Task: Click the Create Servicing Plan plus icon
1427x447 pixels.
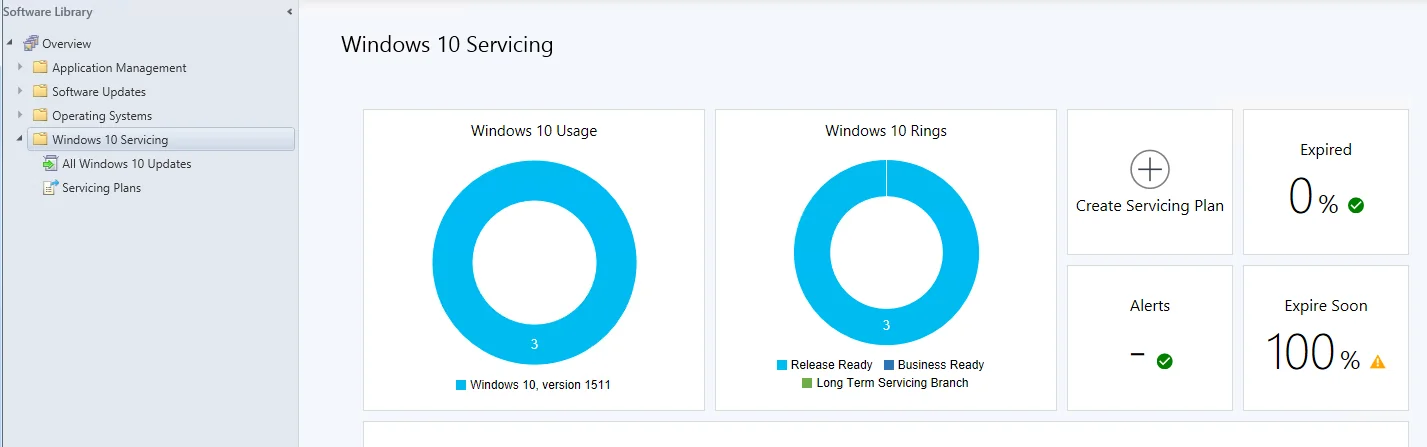Action: point(1150,170)
